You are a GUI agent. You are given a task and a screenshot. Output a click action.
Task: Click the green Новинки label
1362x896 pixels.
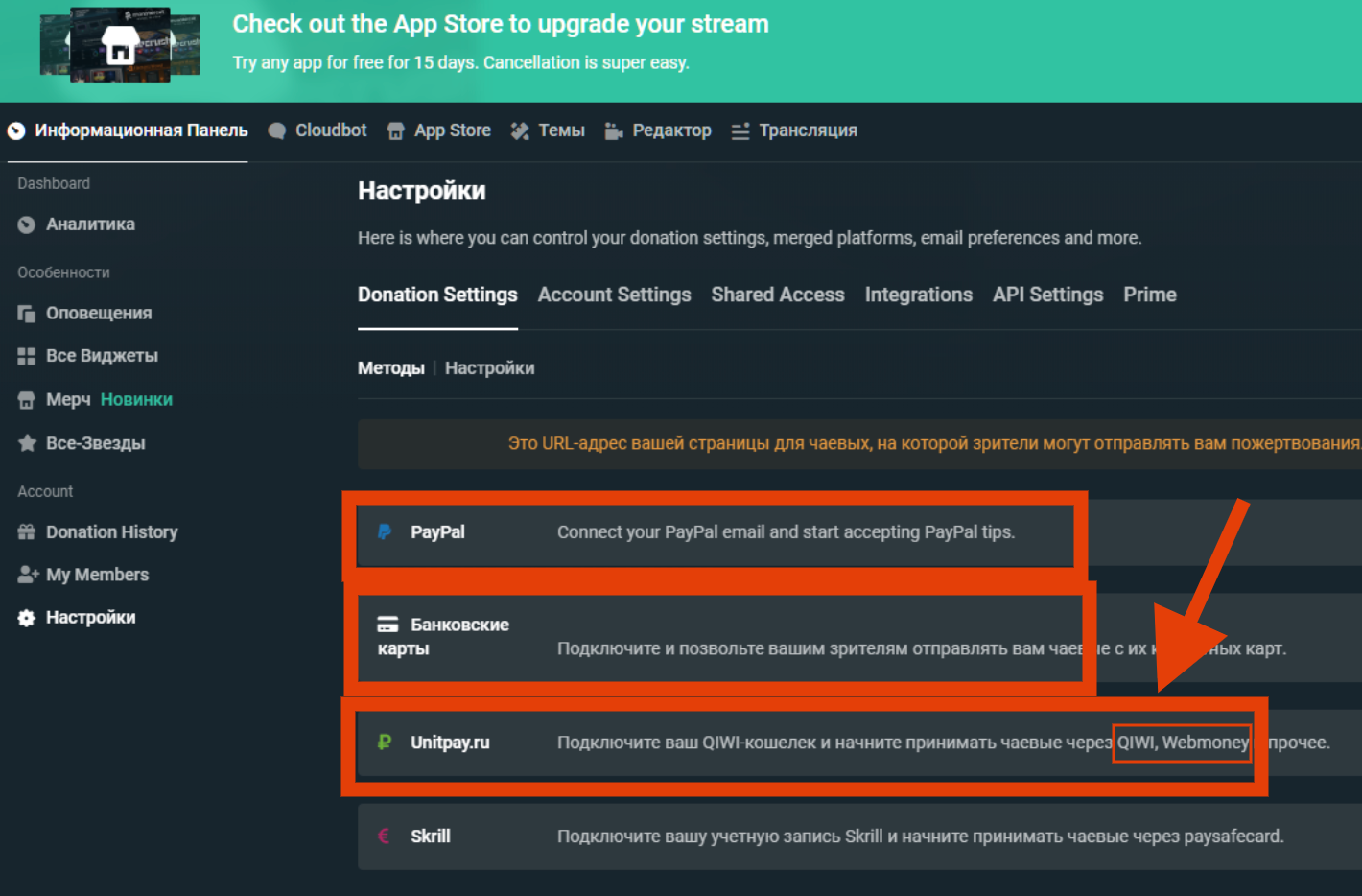click(x=137, y=400)
